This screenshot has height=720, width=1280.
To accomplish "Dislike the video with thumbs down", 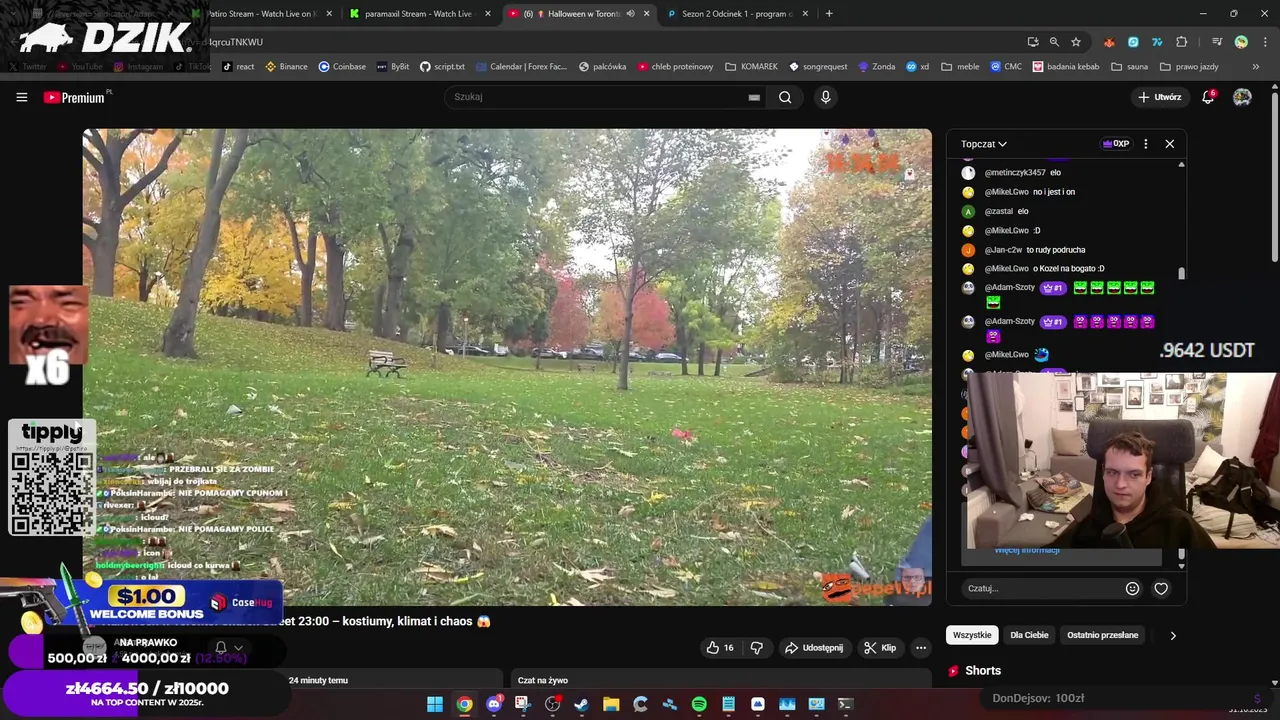I will (757, 647).
